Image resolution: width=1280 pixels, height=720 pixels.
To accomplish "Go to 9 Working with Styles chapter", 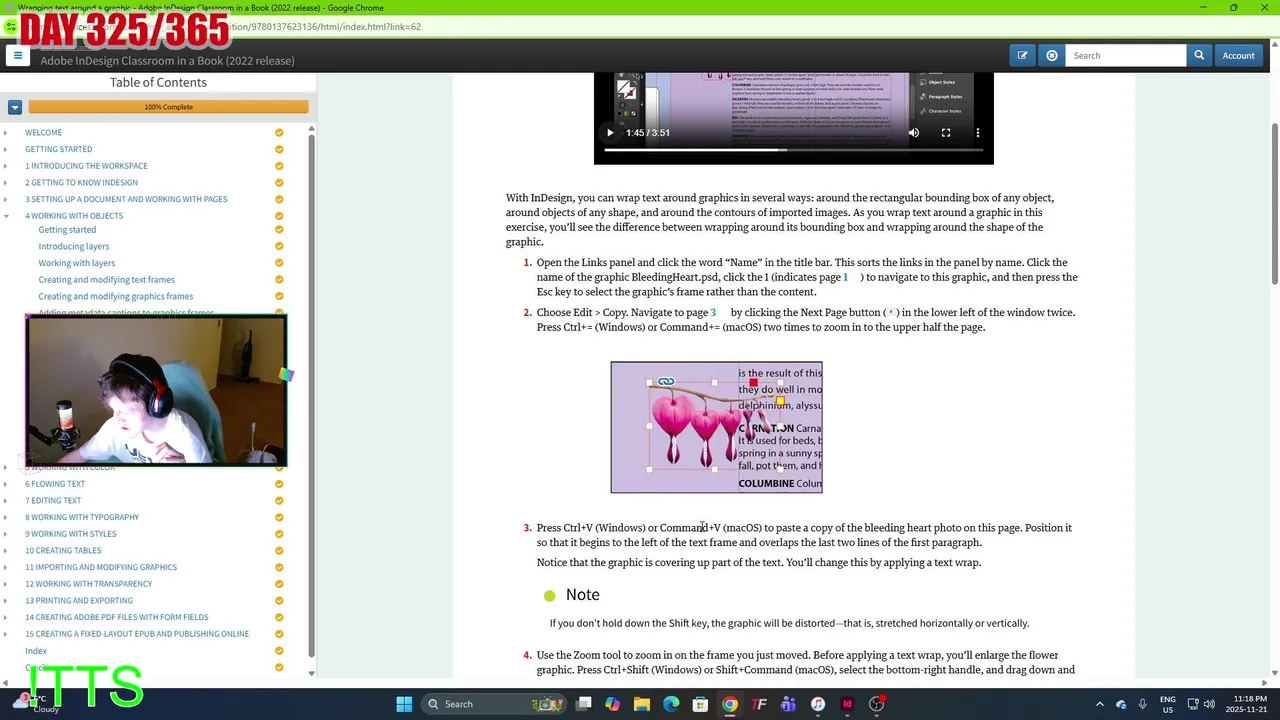I will pyautogui.click(x=70, y=534).
